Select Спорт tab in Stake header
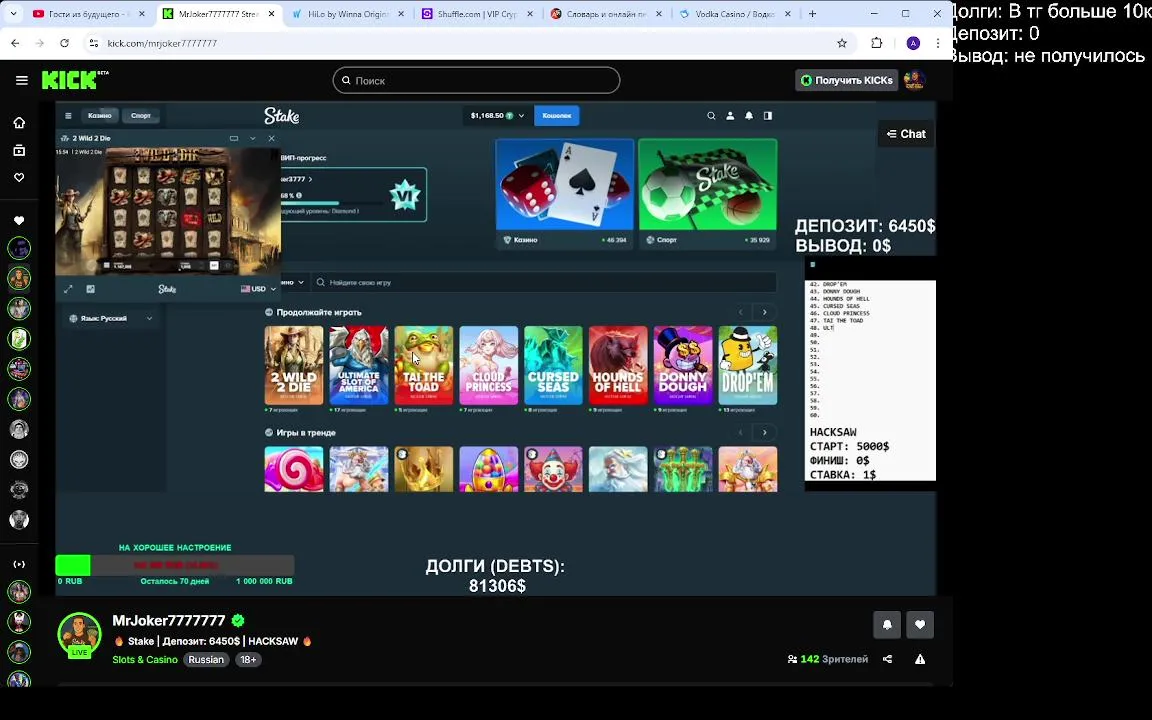The height and width of the screenshot is (720, 1152). (140, 115)
